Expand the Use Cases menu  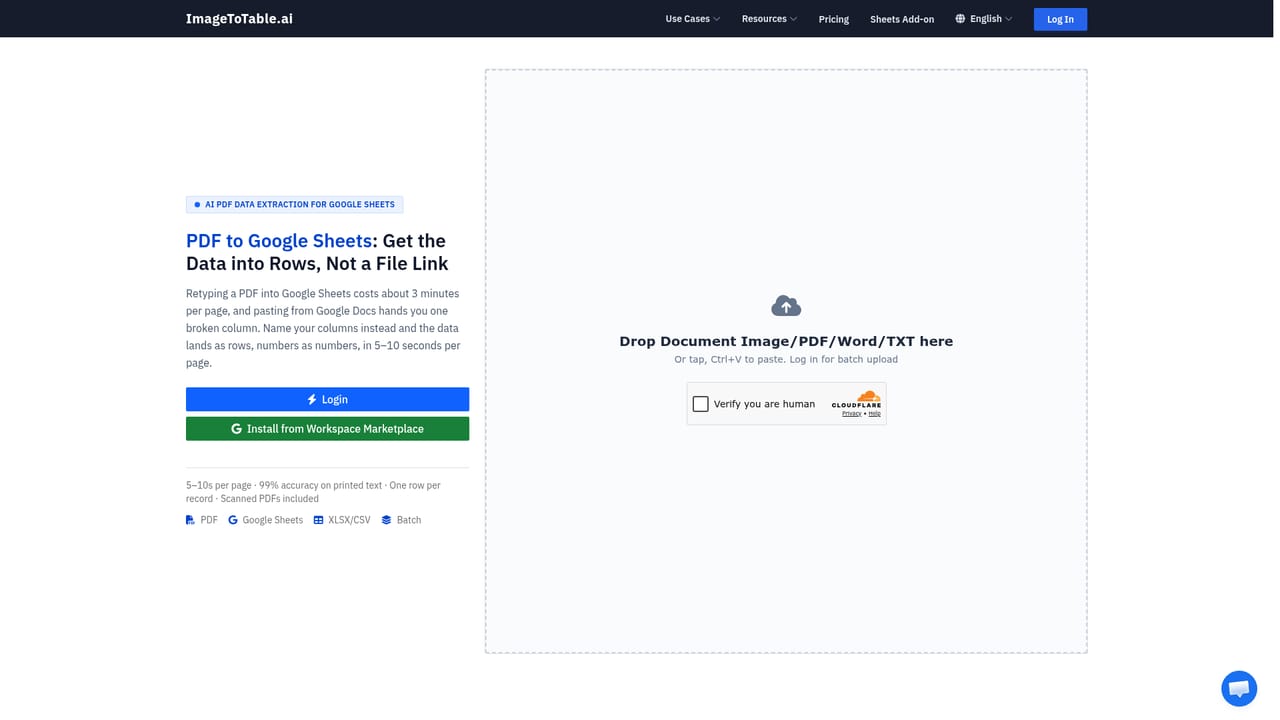click(693, 19)
